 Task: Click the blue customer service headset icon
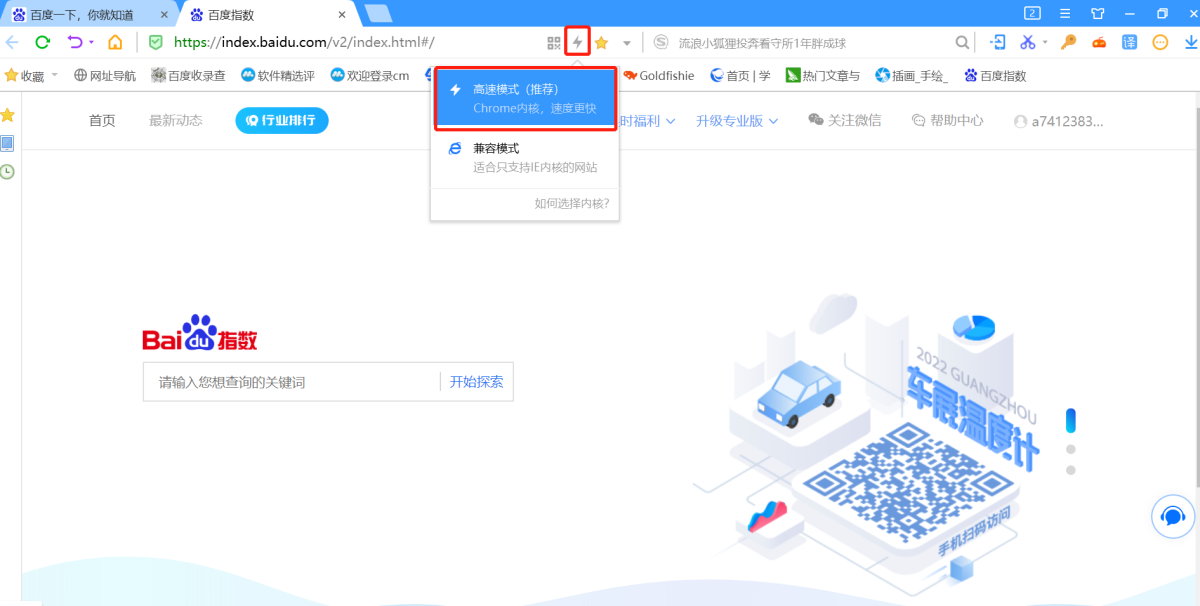[1172, 517]
